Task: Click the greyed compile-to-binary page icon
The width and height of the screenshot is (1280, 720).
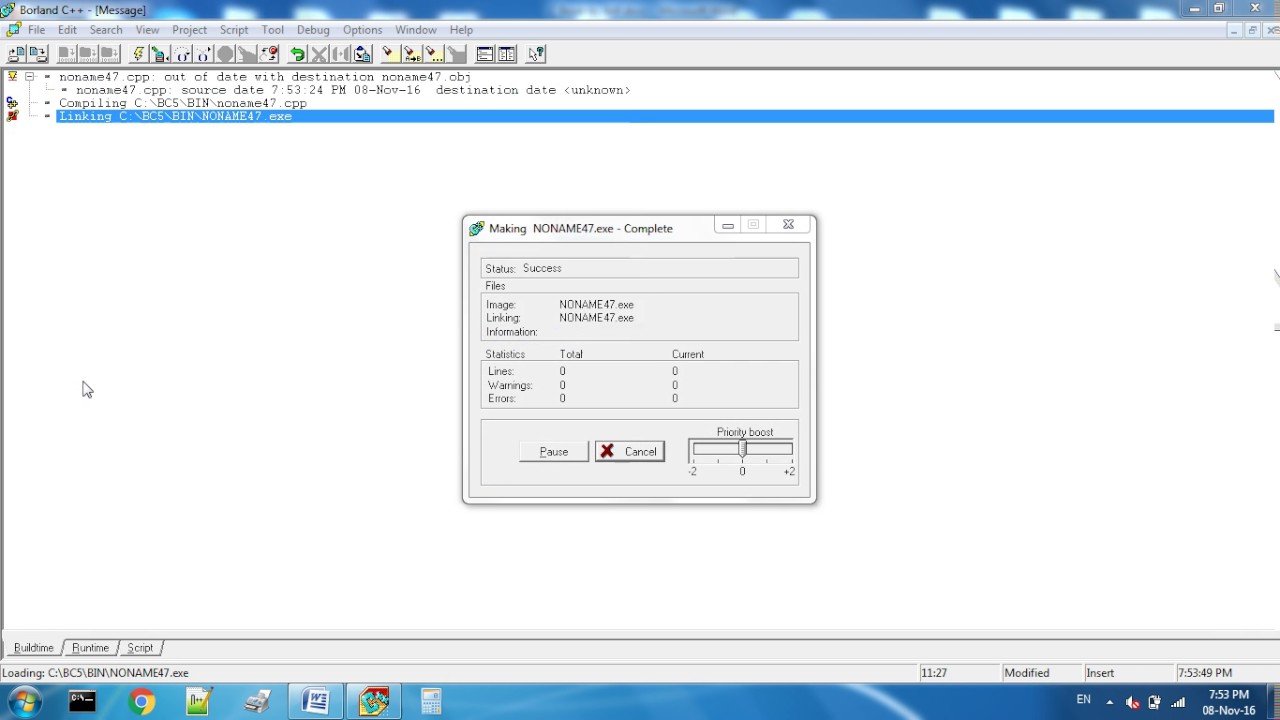Action: (x=66, y=54)
